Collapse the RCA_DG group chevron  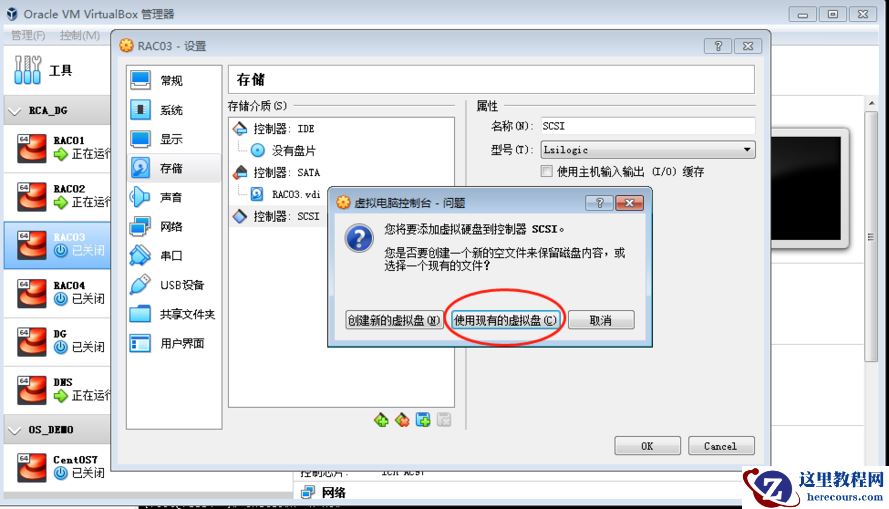(x=15, y=111)
